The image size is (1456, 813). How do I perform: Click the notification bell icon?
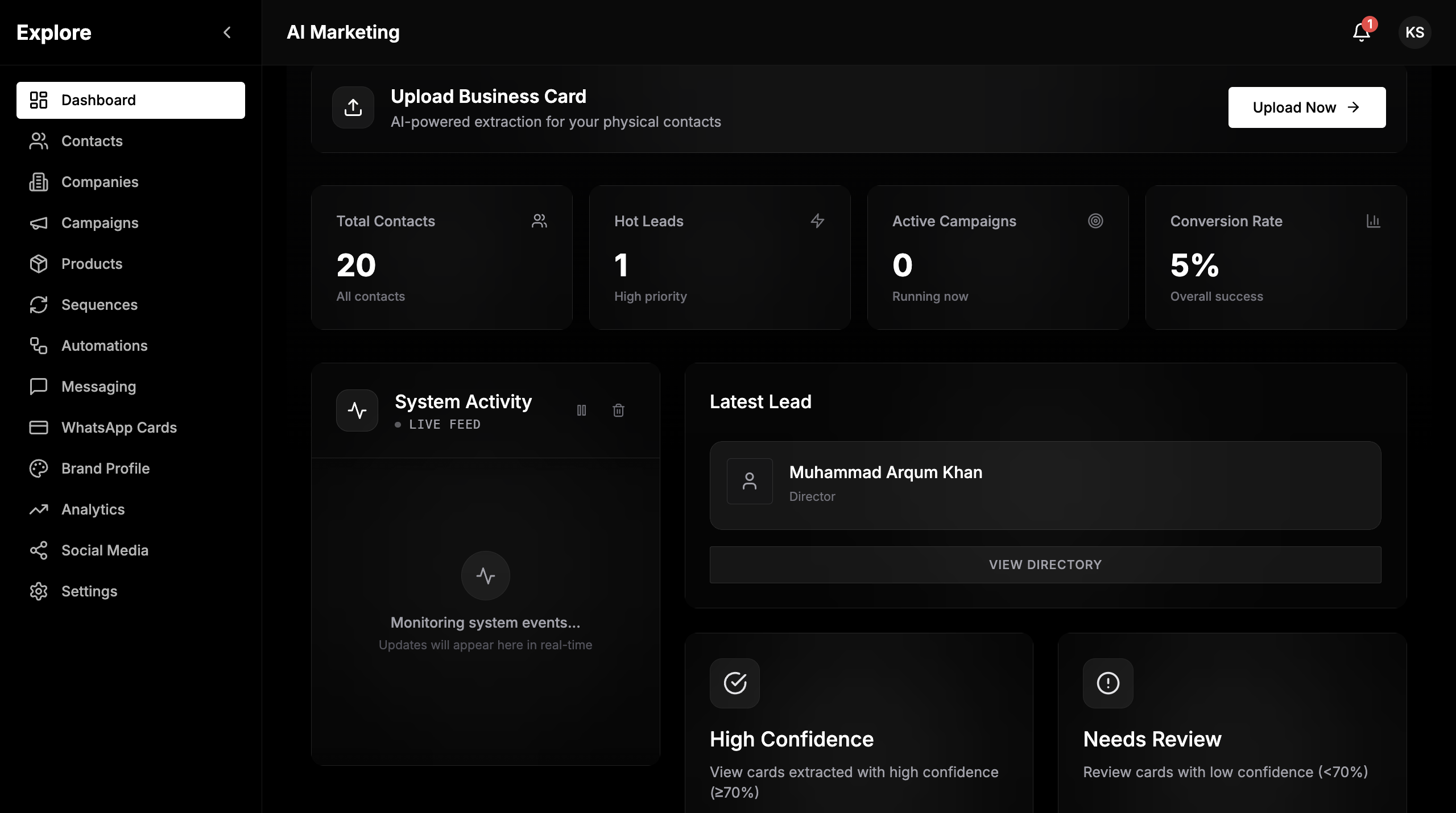coord(1361,32)
